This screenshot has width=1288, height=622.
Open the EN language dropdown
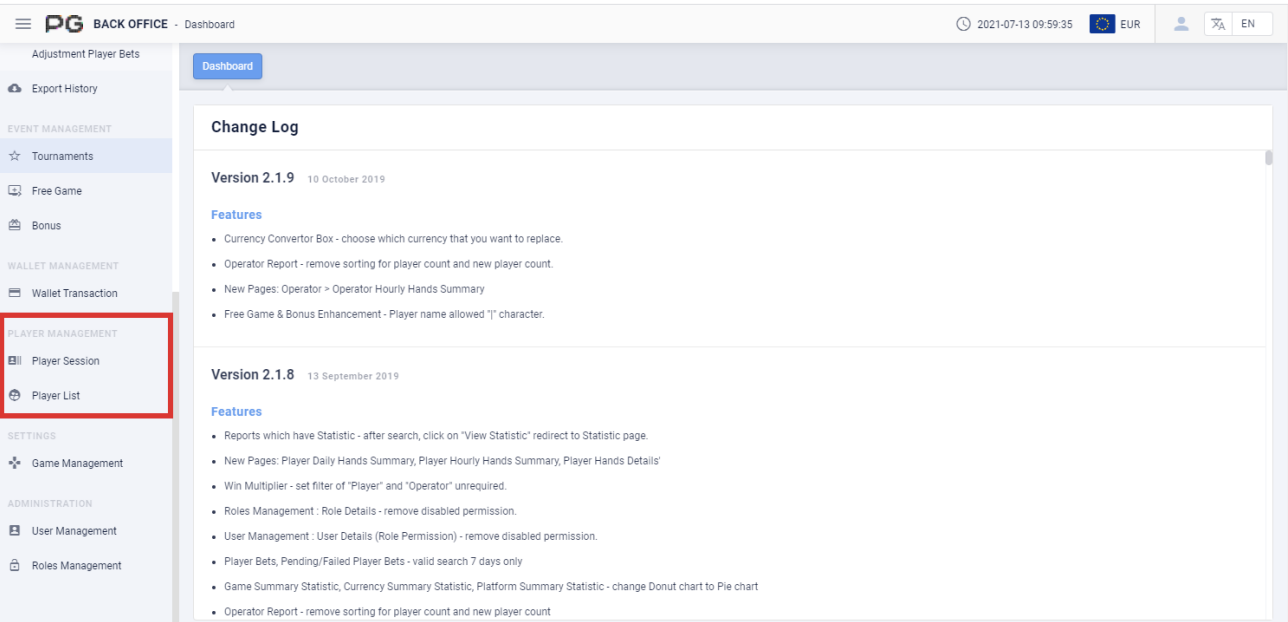[1248, 24]
